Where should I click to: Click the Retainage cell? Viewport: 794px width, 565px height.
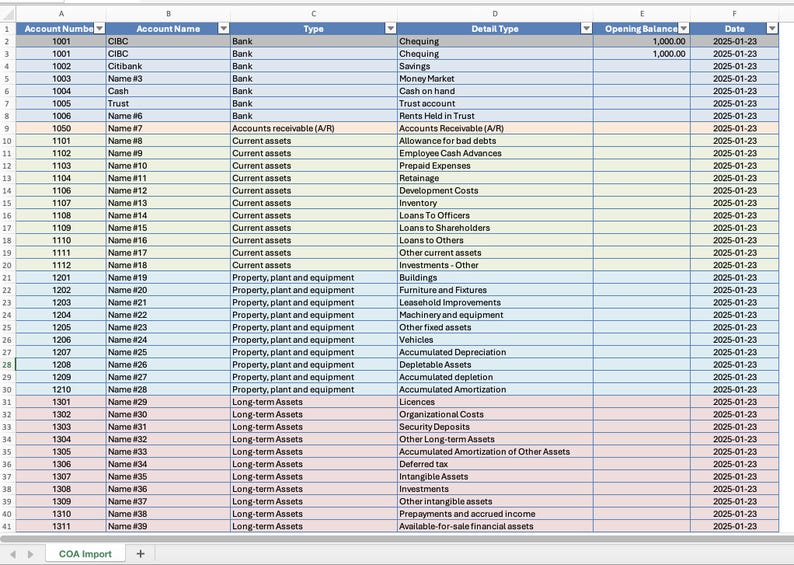tap(495, 178)
